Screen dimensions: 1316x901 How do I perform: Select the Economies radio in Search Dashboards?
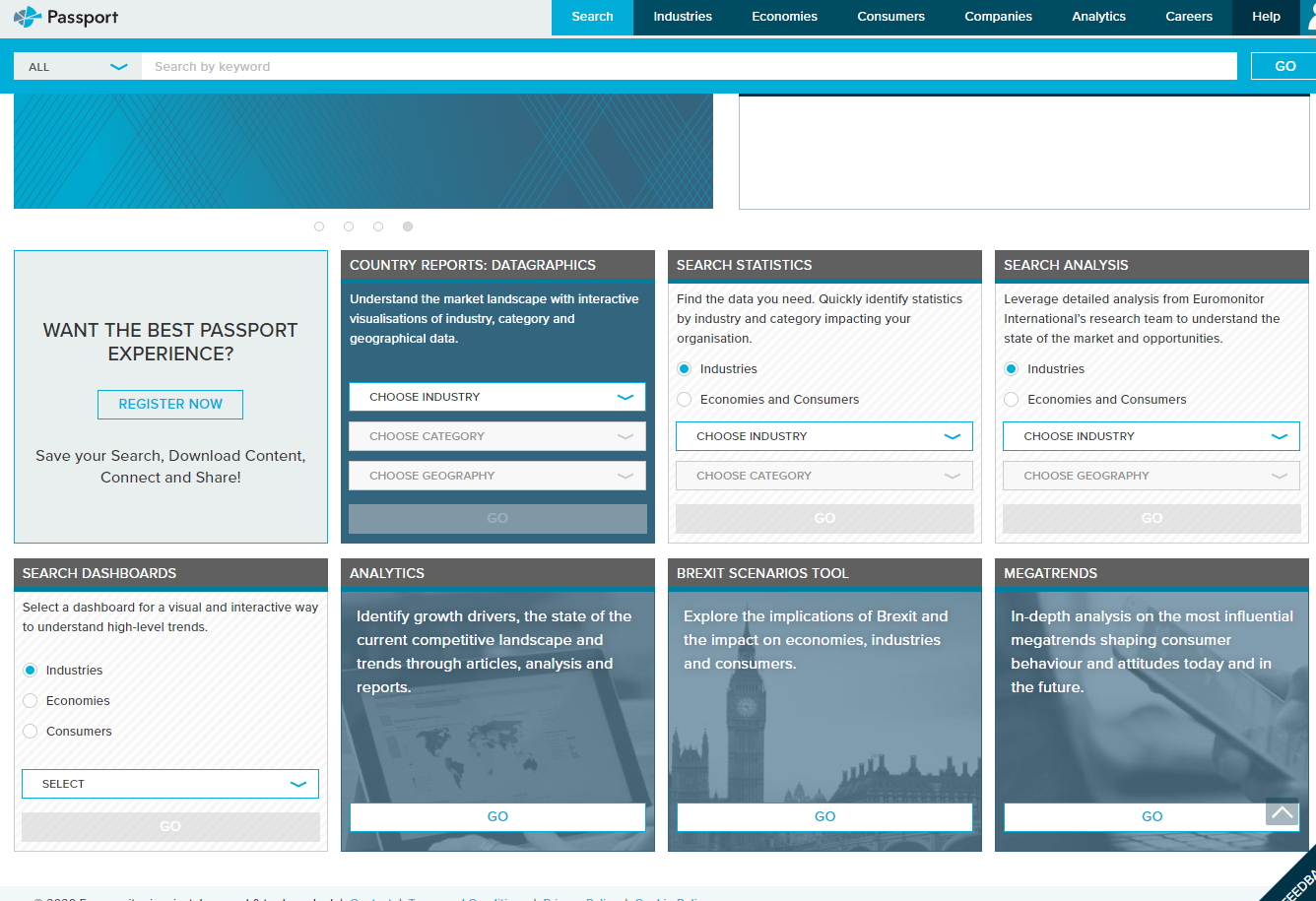pos(31,701)
